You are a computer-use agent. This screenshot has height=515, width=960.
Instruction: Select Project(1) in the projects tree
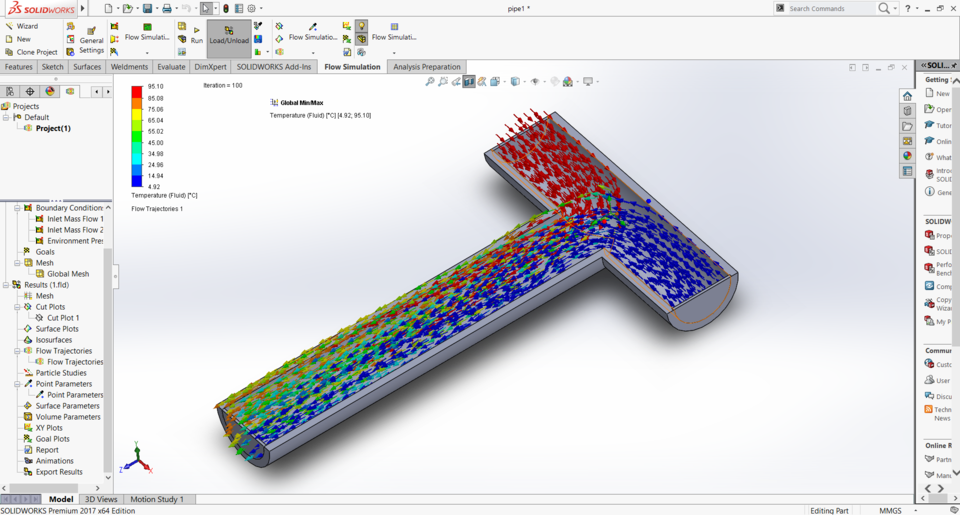pyautogui.click(x=53, y=128)
